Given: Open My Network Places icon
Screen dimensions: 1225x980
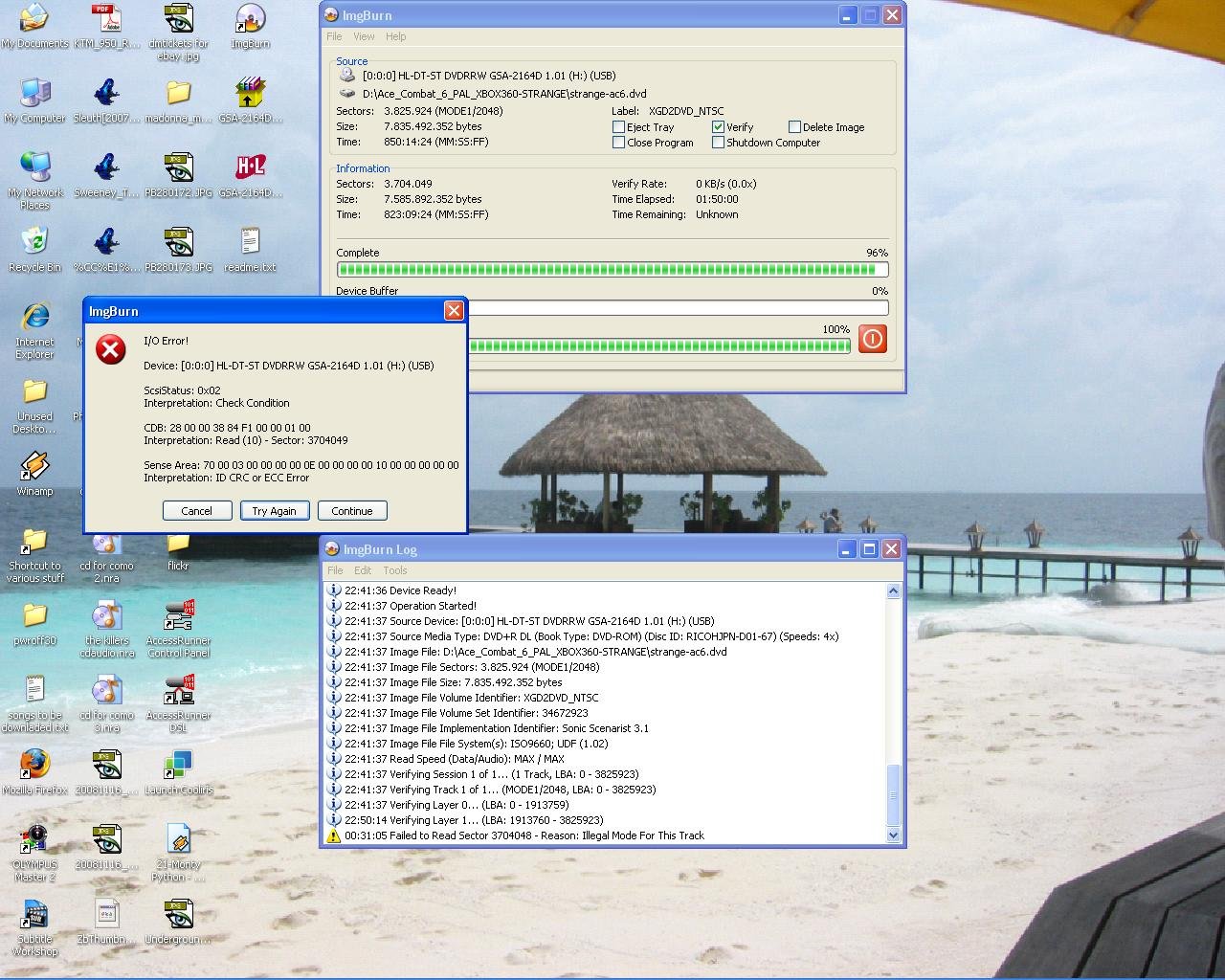Looking at the screenshot, I should 34,181.
